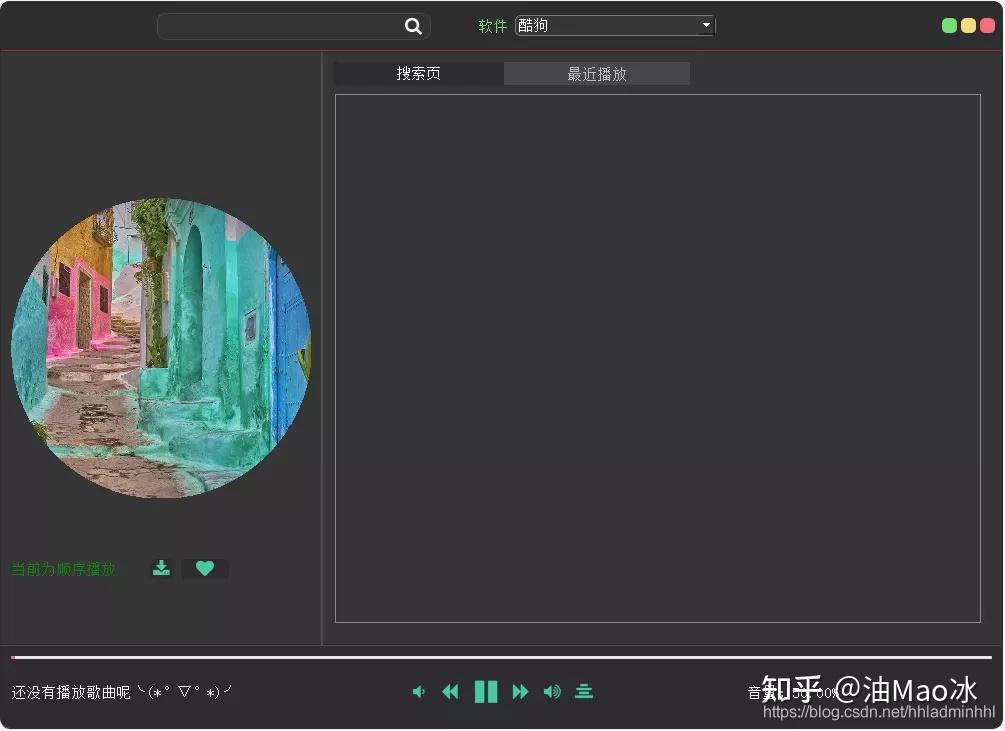This screenshot has height=731, width=1005.
Task: Click the dropdown arrow next to 酷狗
Action: (x=705, y=25)
